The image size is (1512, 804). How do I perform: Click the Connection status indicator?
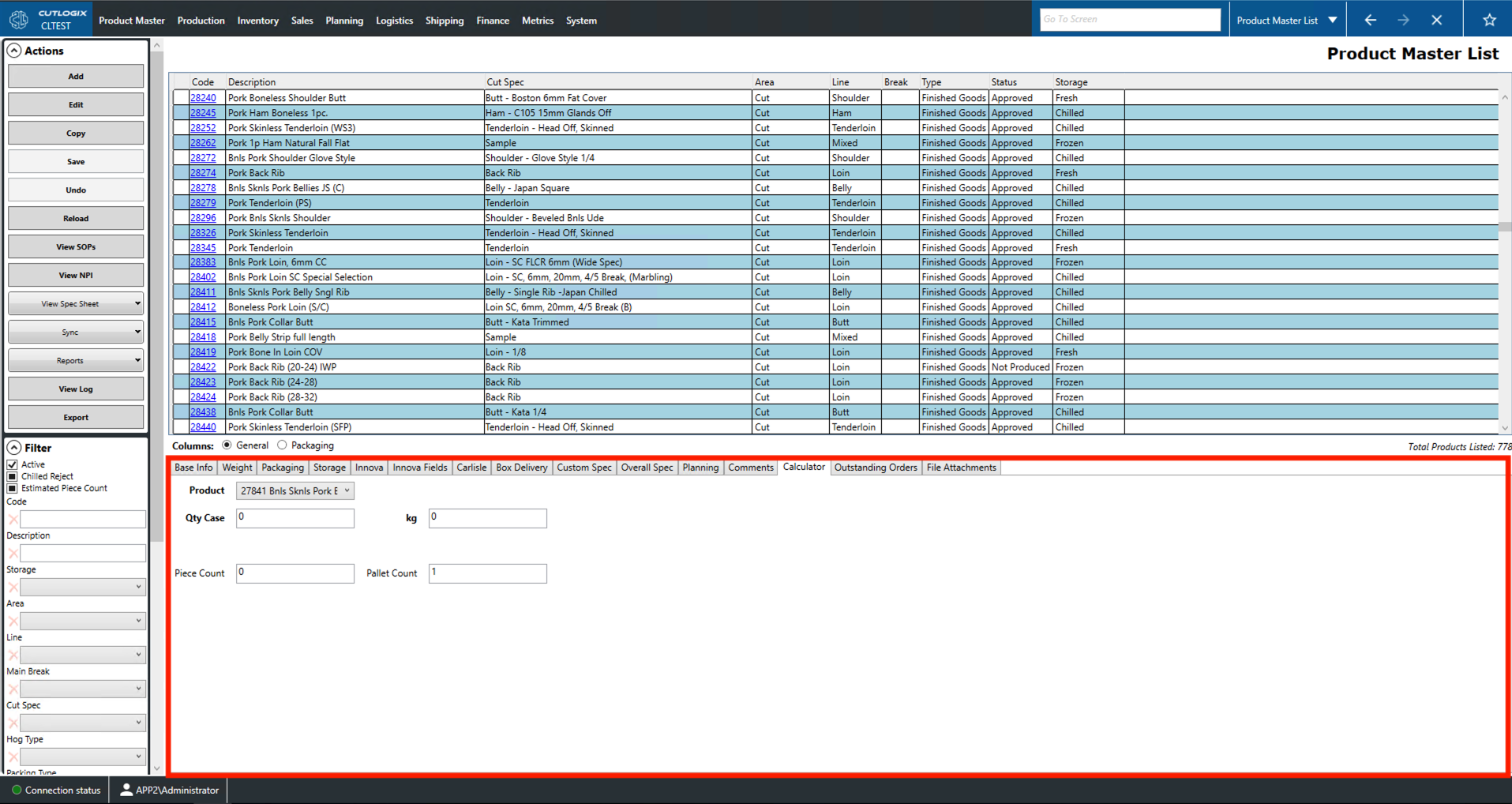pyautogui.click(x=16, y=790)
